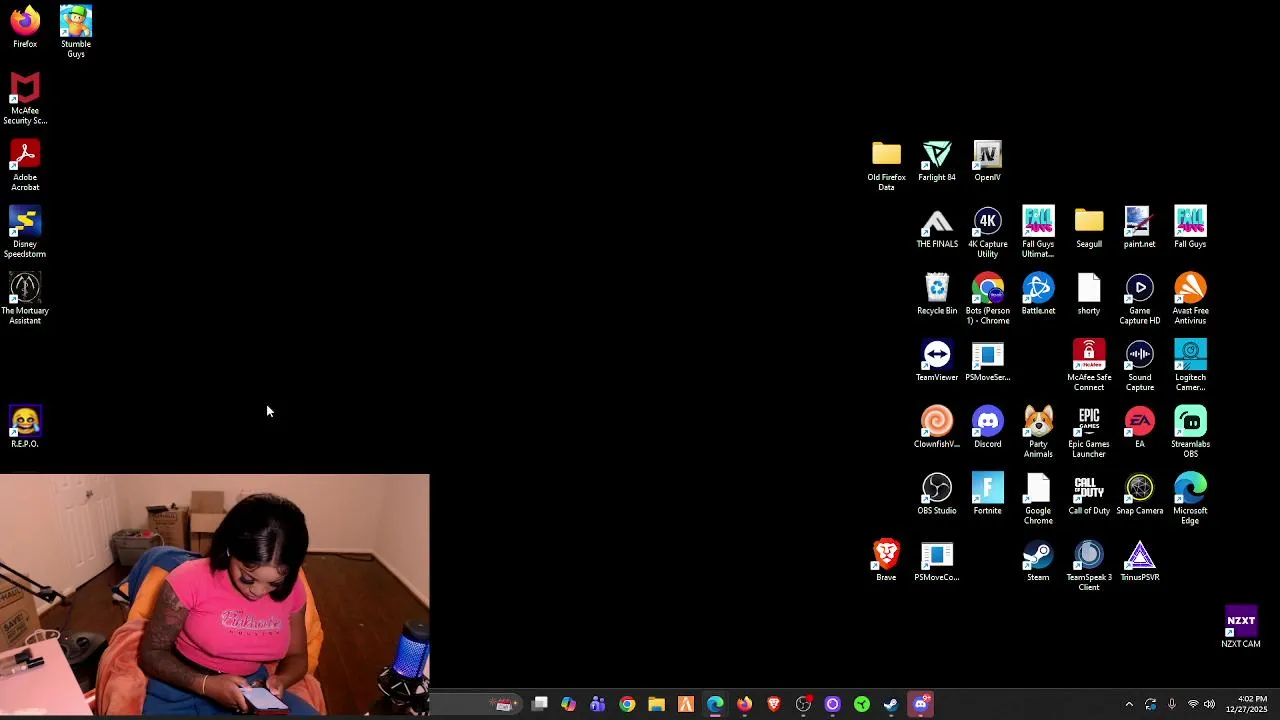Open File Explorer from the taskbar
1280x720 pixels.
pyautogui.click(x=657, y=704)
